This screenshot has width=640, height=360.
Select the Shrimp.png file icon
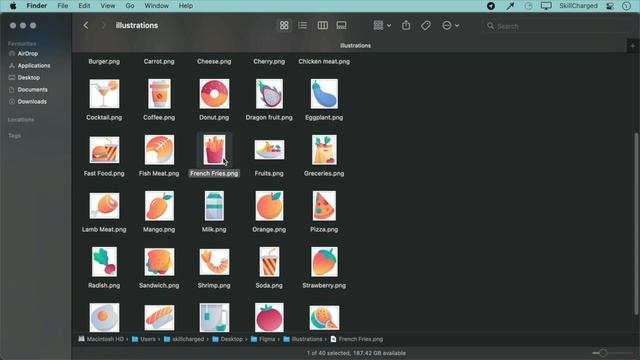[214, 262]
